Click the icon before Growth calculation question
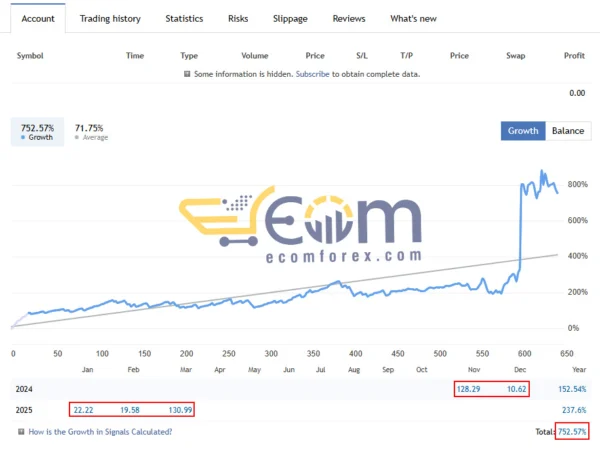The image size is (600, 449). pyautogui.click(x=21, y=431)
